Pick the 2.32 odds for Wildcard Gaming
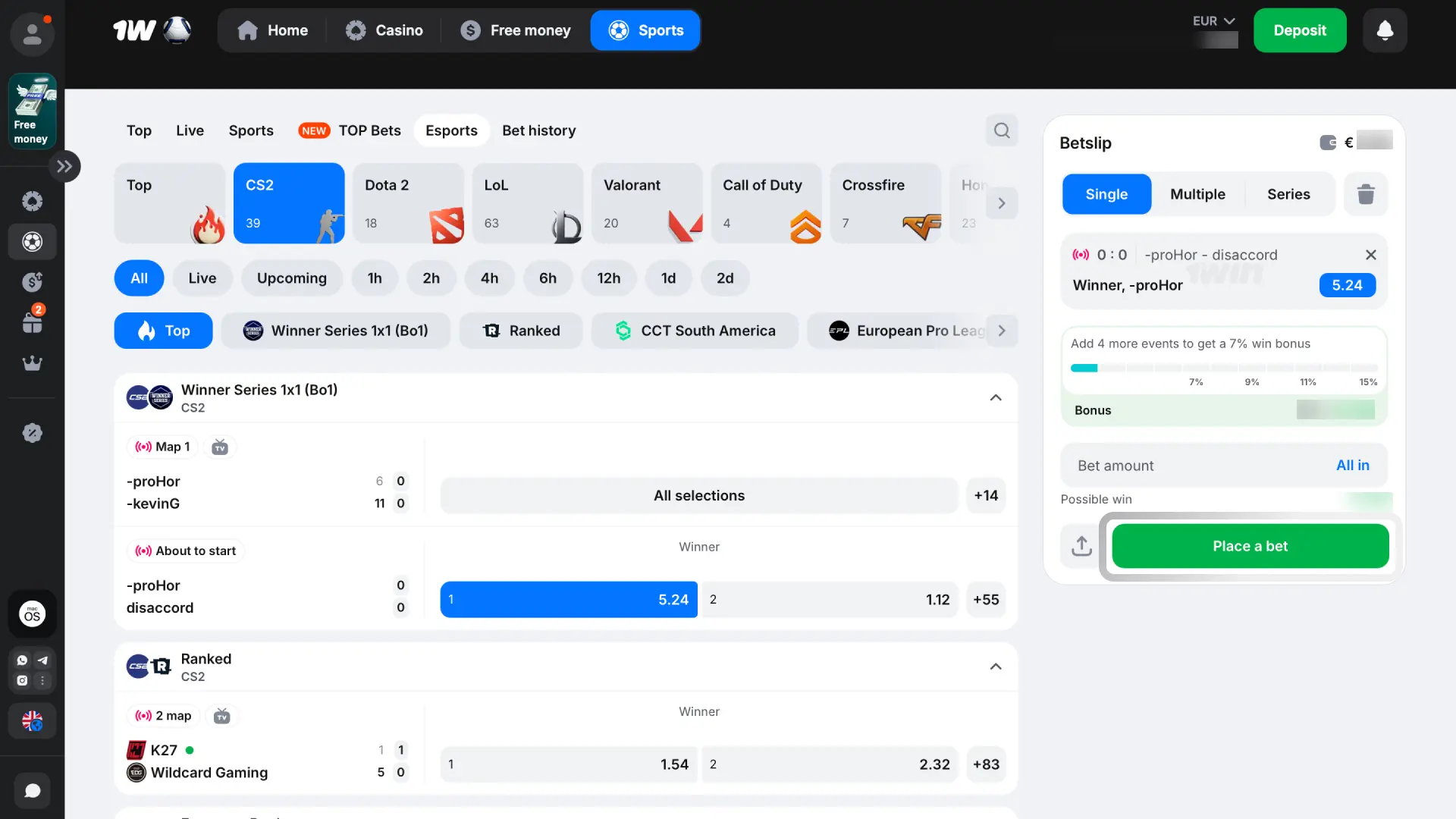Viewport: 1456px width, 819px height. coord(830,764)
